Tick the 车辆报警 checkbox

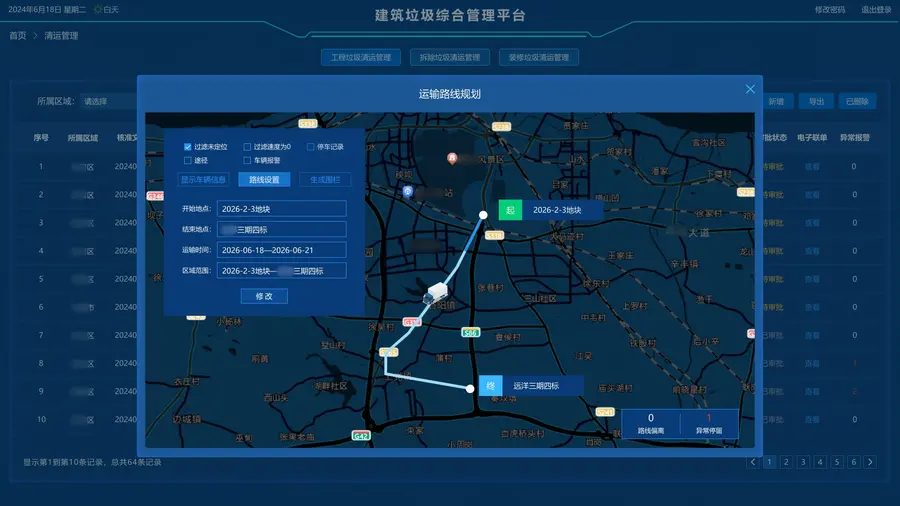click(x=247, y=161)
